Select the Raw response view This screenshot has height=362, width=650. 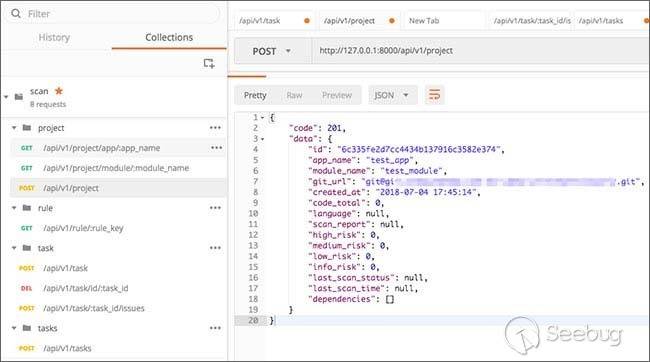(x=294, y=95)
